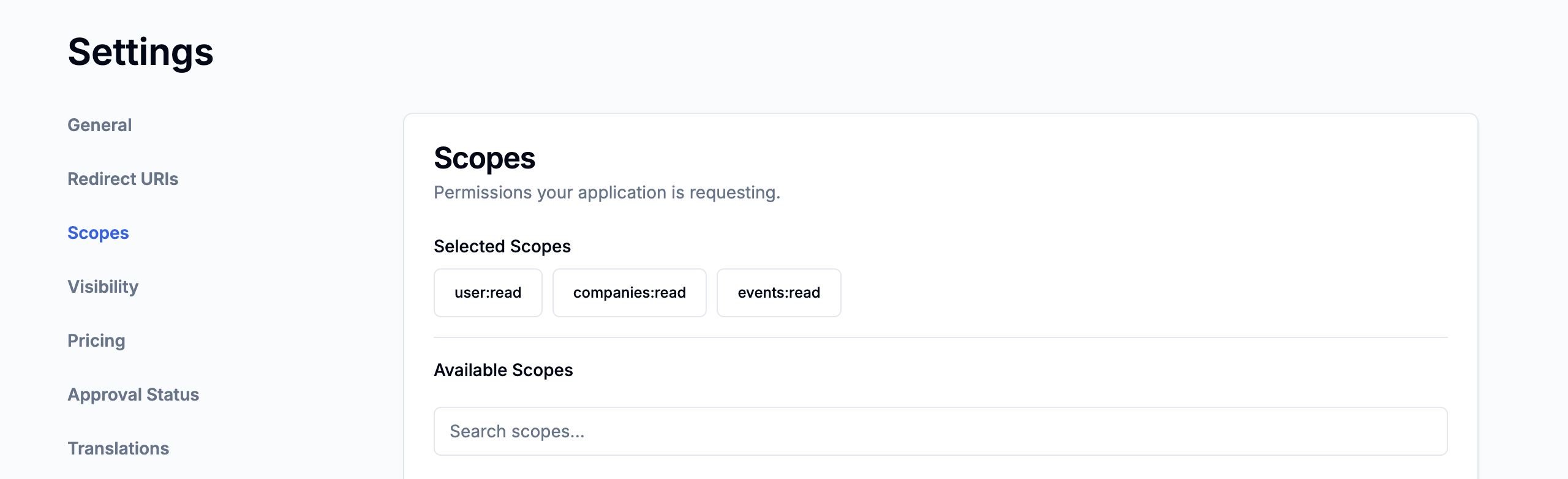
Task: Click the companies:read scope chip
Action: (x=629, y=293)
